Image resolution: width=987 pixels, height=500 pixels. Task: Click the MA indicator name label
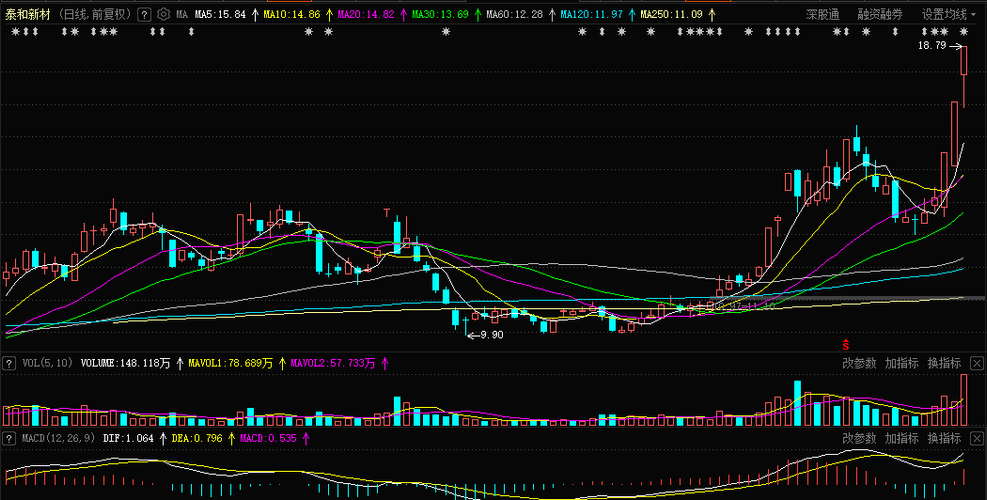pyautogui.click(x=182, y=14)
